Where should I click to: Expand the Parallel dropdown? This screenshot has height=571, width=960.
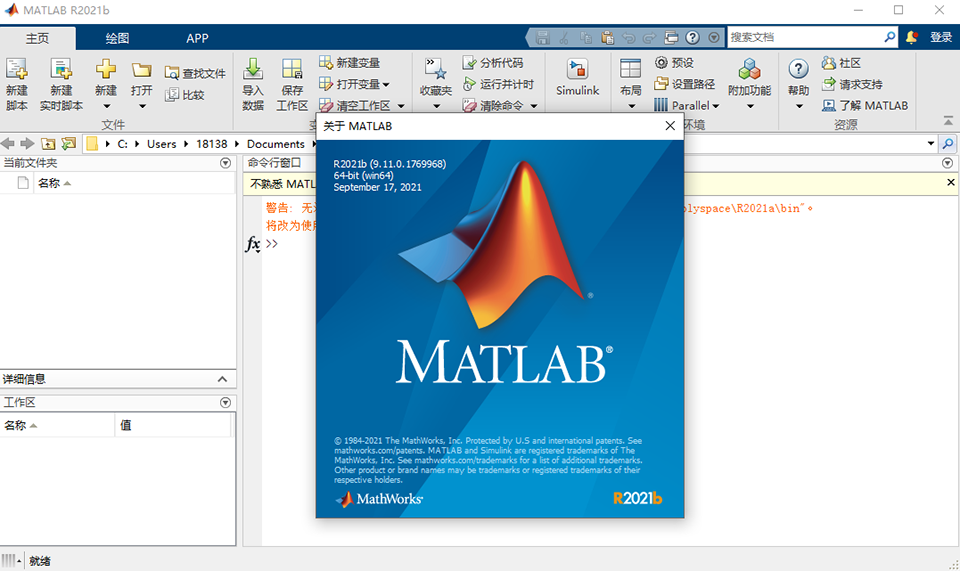click(x=716, y=106)
